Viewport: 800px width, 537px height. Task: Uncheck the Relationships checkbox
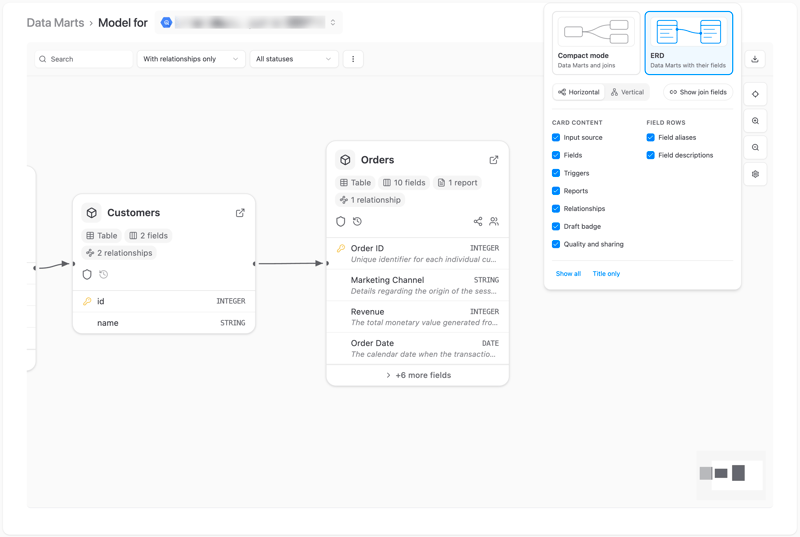click(x=556, y=209)
